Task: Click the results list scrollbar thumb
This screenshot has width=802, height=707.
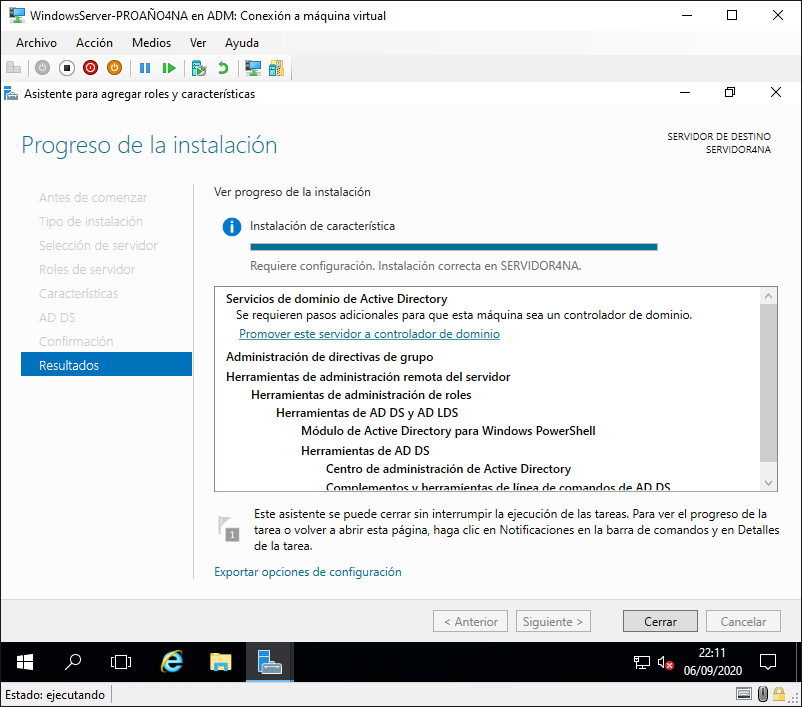Action: click(768, 383)
